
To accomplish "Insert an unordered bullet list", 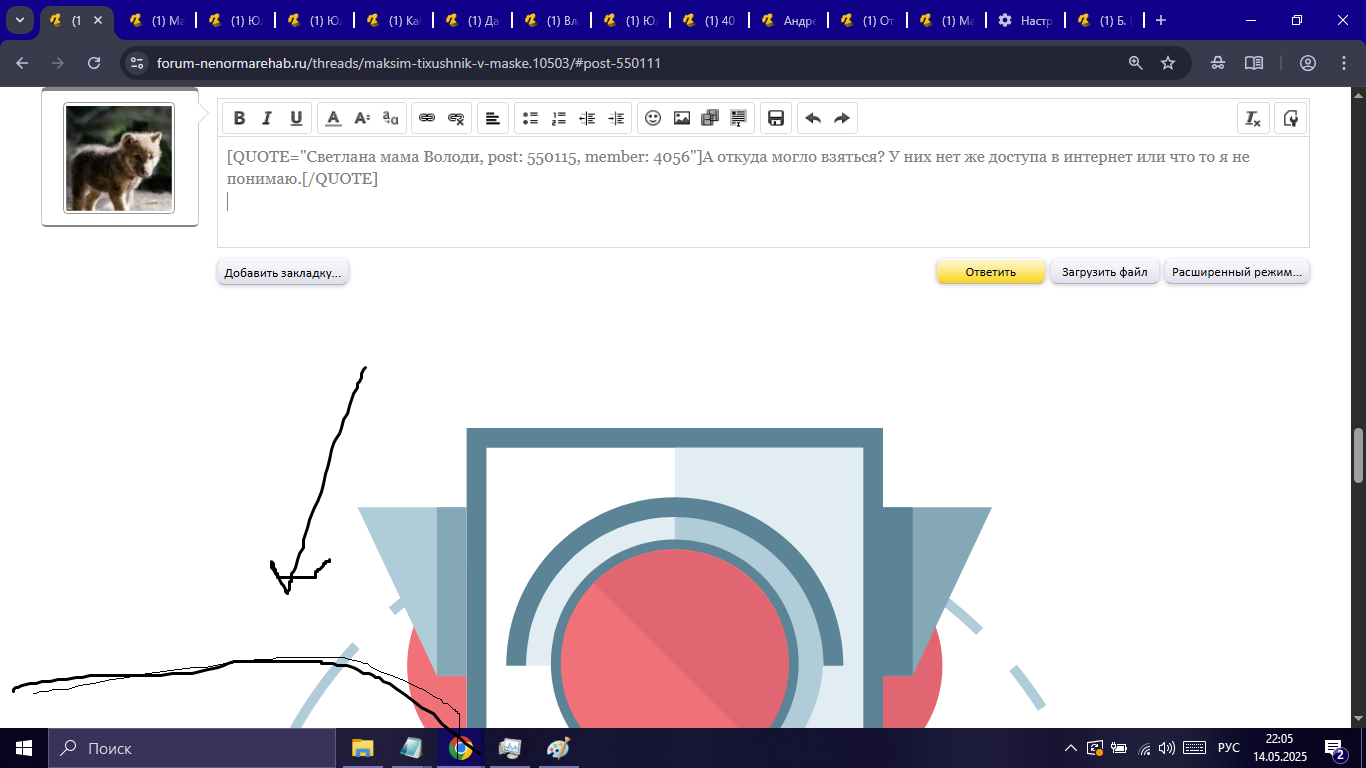I will point(530,118).
